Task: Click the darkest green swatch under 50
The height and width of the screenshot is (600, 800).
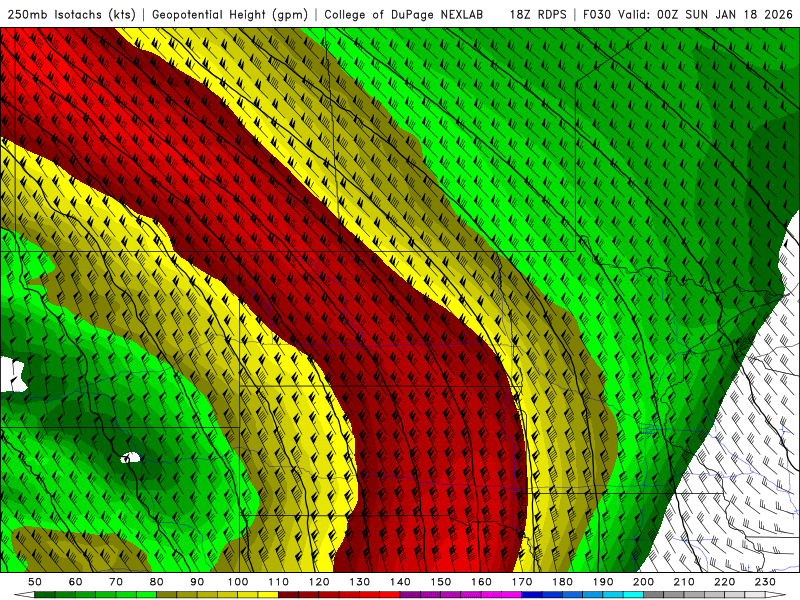Action: click(x=45, y=595)
